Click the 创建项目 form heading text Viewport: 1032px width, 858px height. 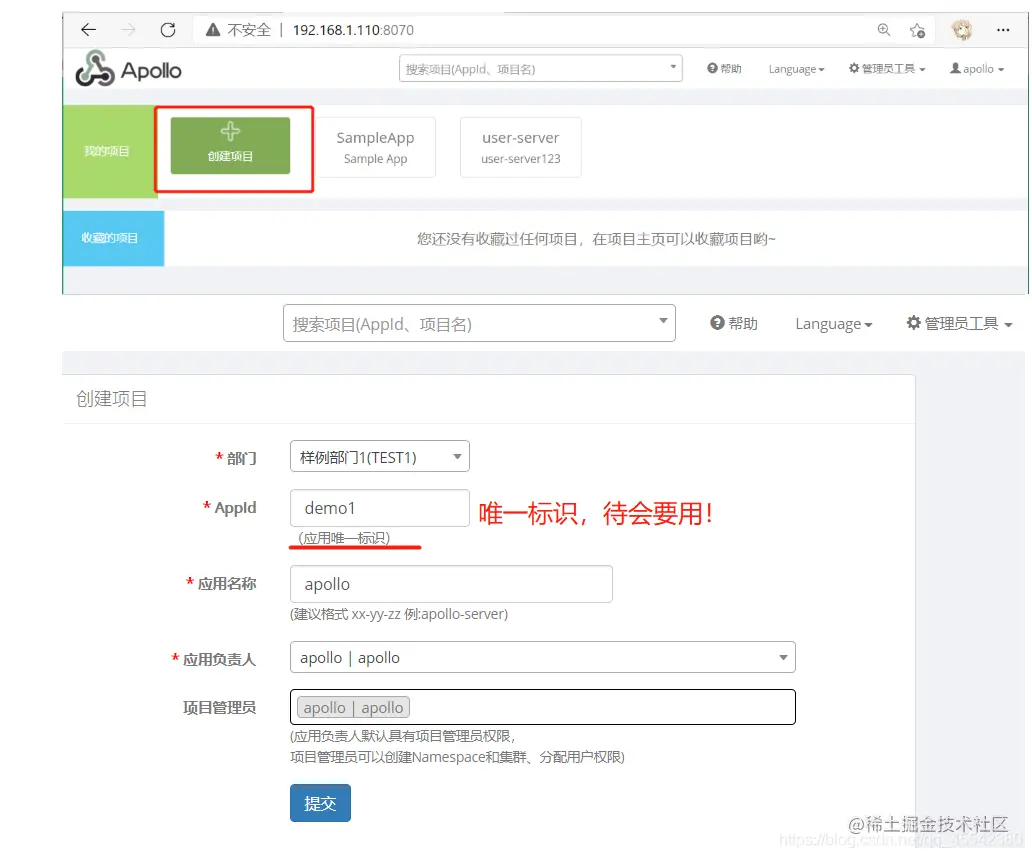coord(111,399)
